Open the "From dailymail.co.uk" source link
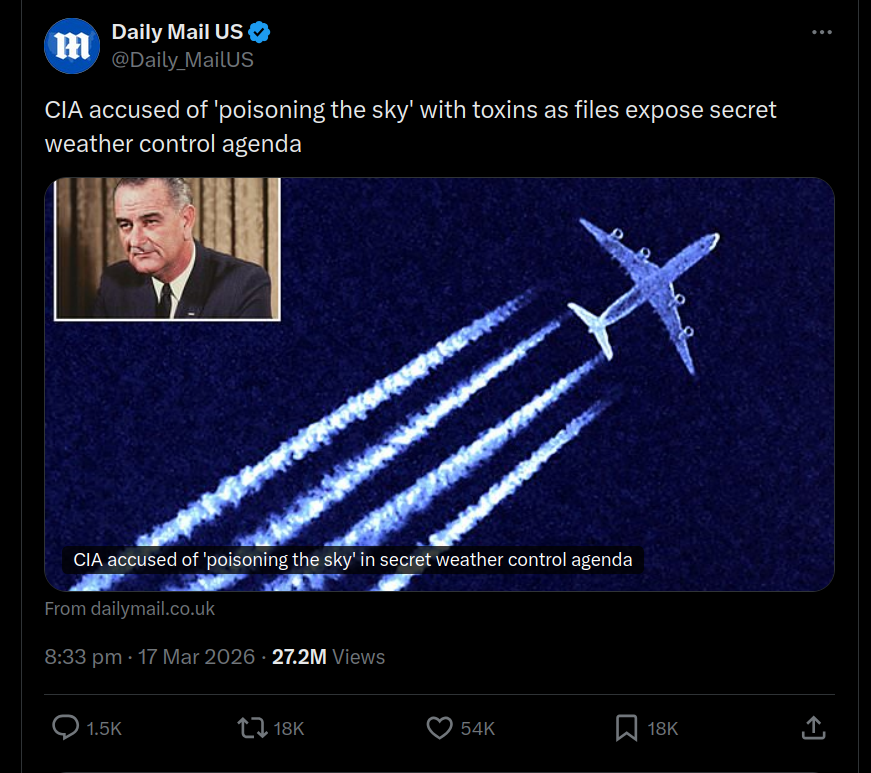Screen dimensions: 871x773 tap(130, 608)
